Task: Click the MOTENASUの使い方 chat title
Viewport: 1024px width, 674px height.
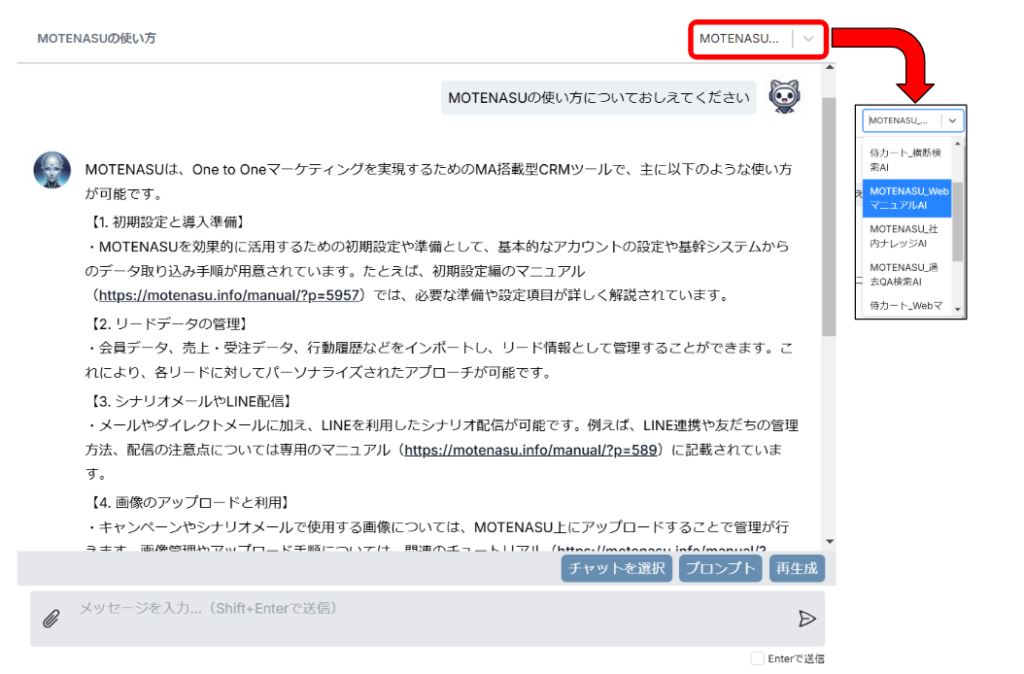Action: [97, 39]
